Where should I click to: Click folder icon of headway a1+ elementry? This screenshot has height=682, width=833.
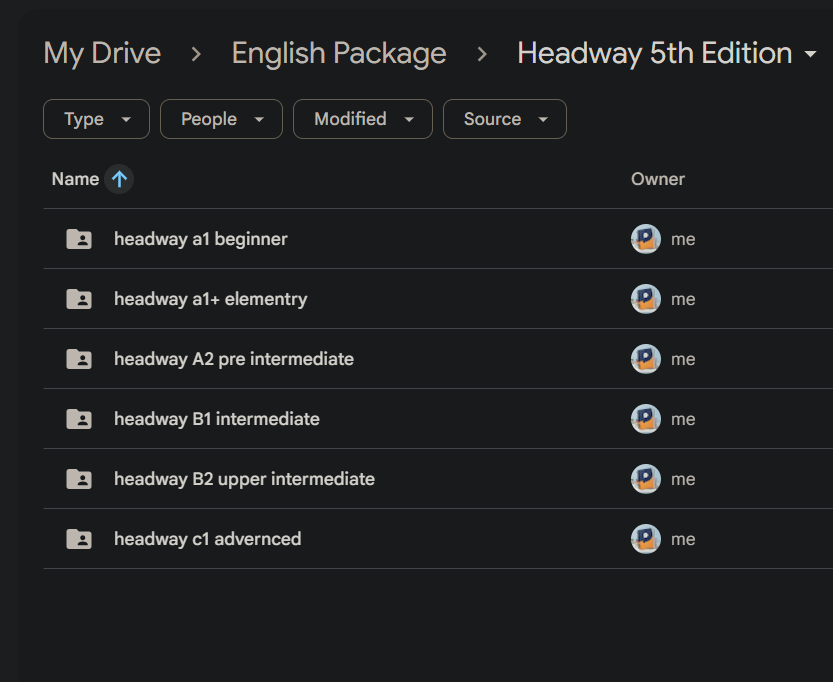[79, 299]
